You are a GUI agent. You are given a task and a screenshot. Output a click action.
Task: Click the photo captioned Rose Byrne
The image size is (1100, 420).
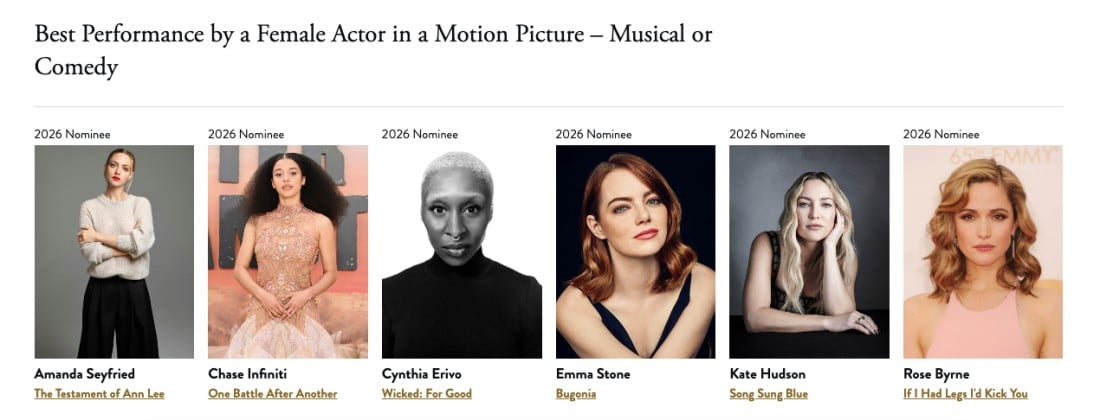click(x=983, y=251)
